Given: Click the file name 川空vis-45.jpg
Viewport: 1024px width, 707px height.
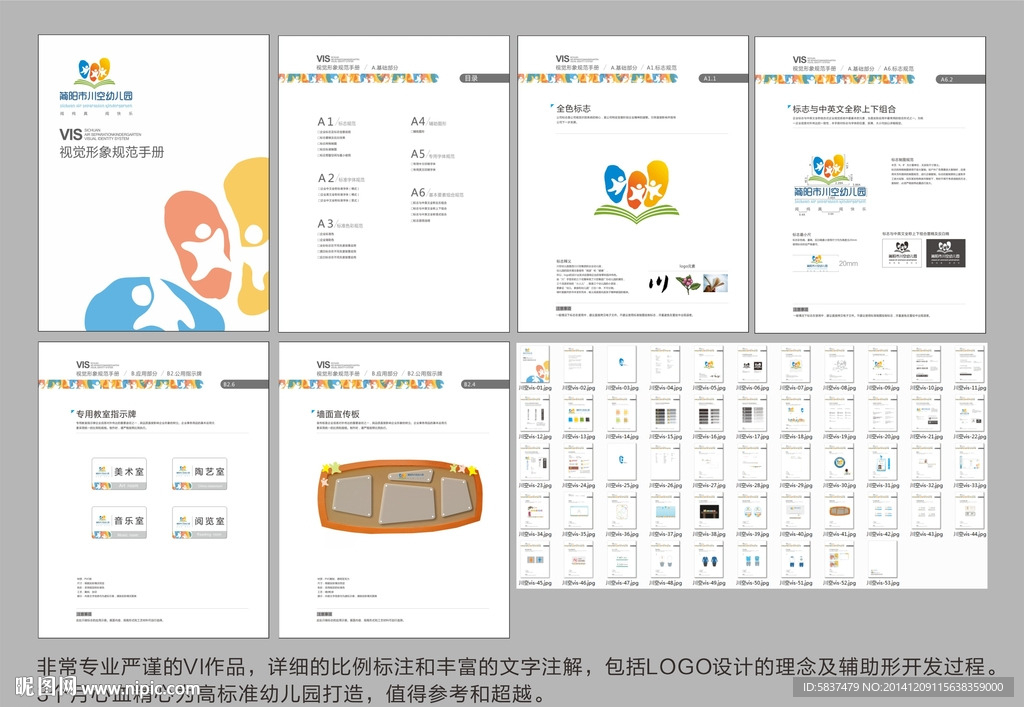Looking at the screenshot, I should click(x=535, y=583).
